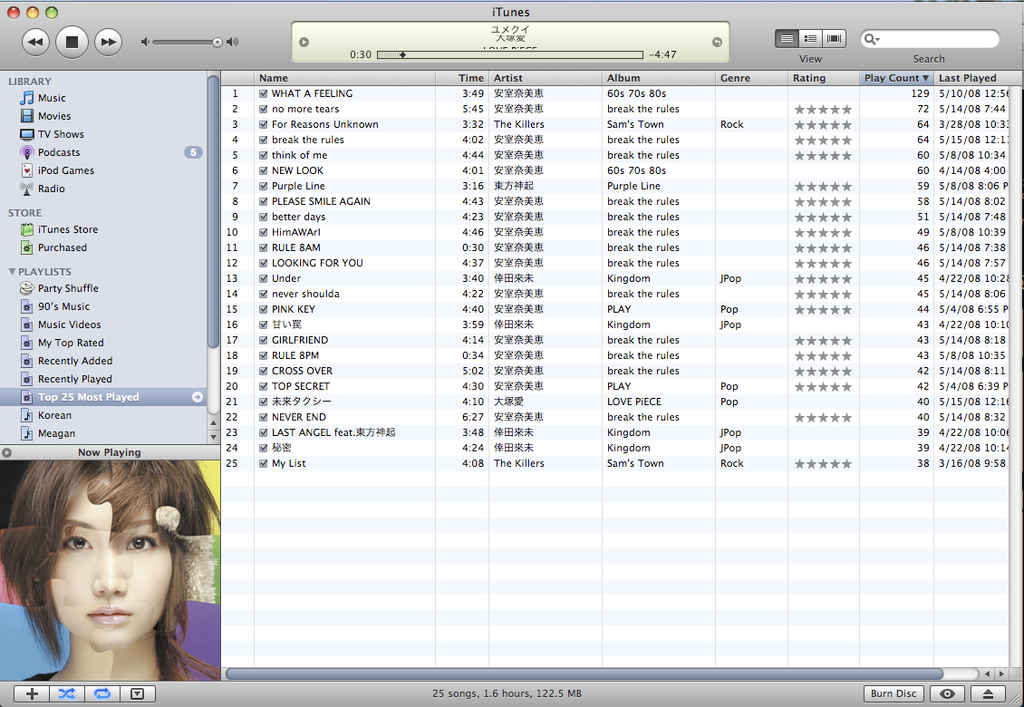Image resolution: width=1024 pixels, height=707 pixels.
Task: Collapse the Now Playing artwork panel
Action: point(7,452)
